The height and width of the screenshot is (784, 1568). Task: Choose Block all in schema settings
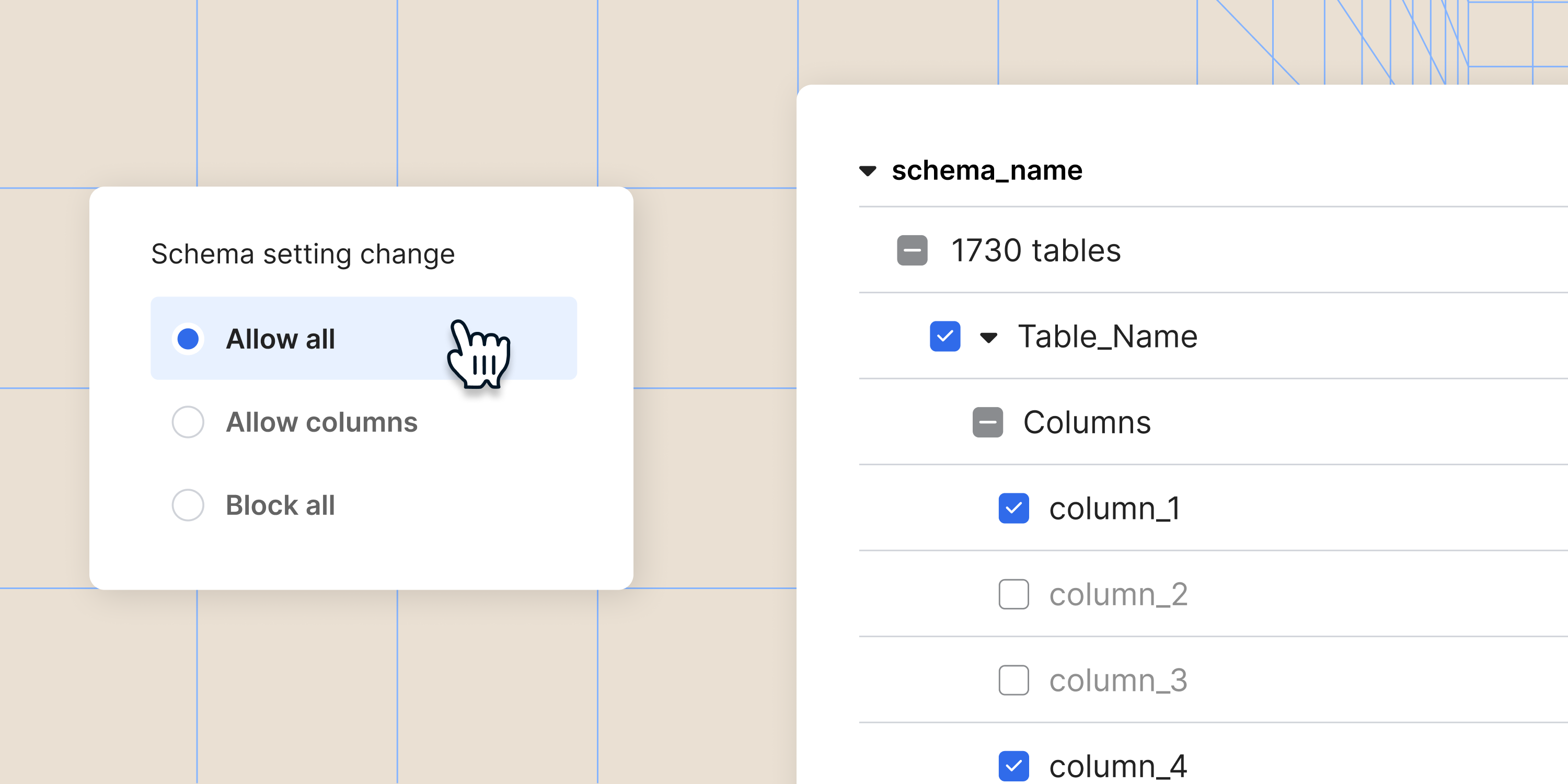188,504
